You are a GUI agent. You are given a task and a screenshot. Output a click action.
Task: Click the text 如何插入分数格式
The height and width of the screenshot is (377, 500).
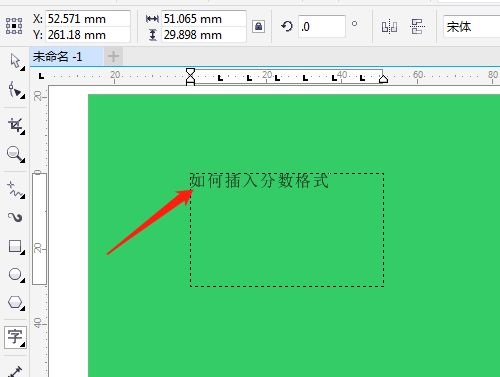[x=259, y=181]
